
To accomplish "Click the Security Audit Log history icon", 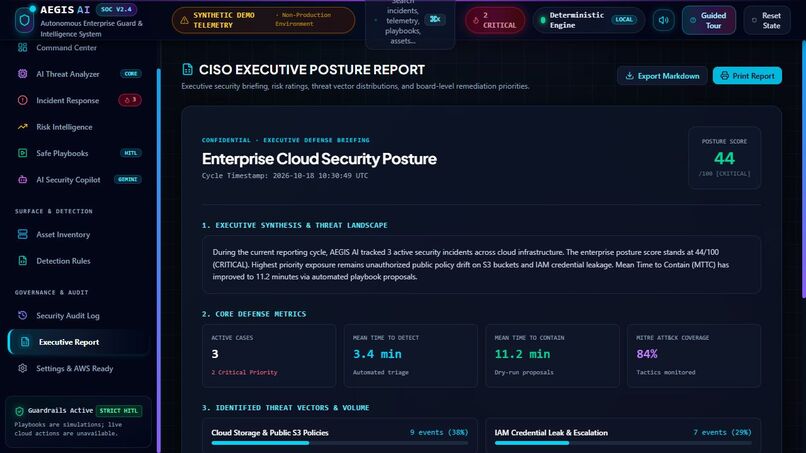I will [x=23, y=315].
